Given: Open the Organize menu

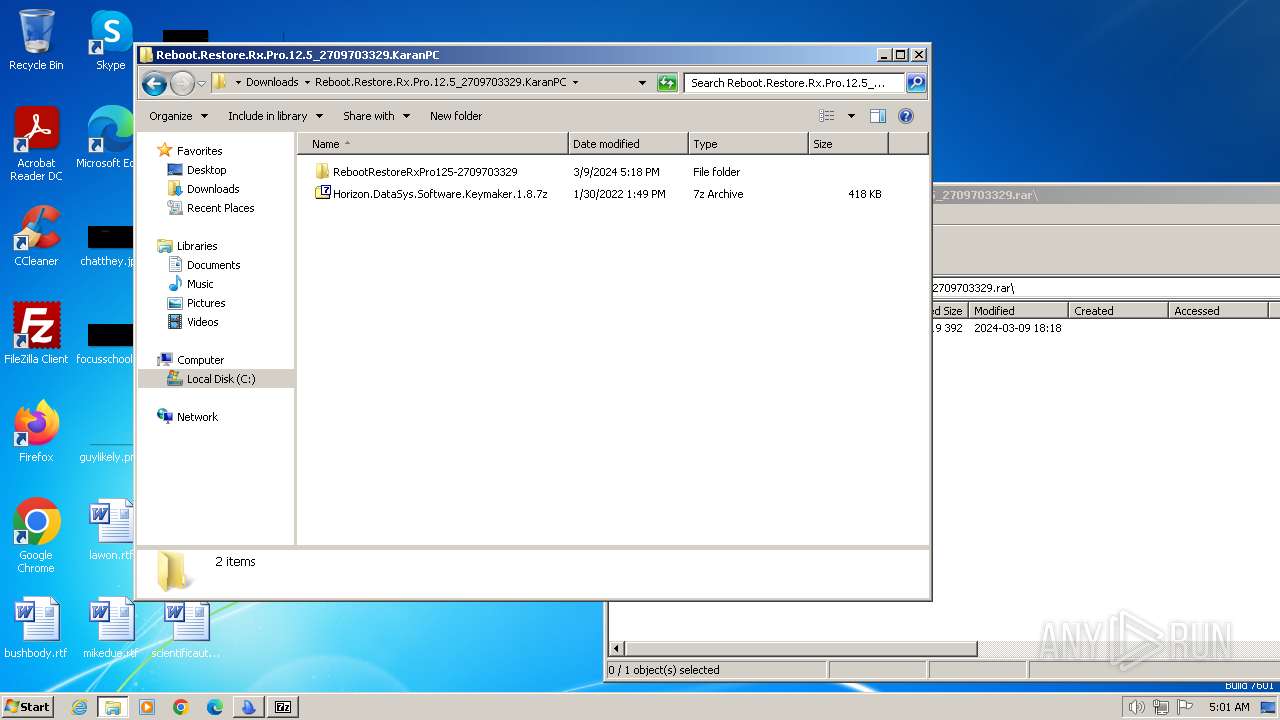Looking at the screenshot, I should coord(178,116).
